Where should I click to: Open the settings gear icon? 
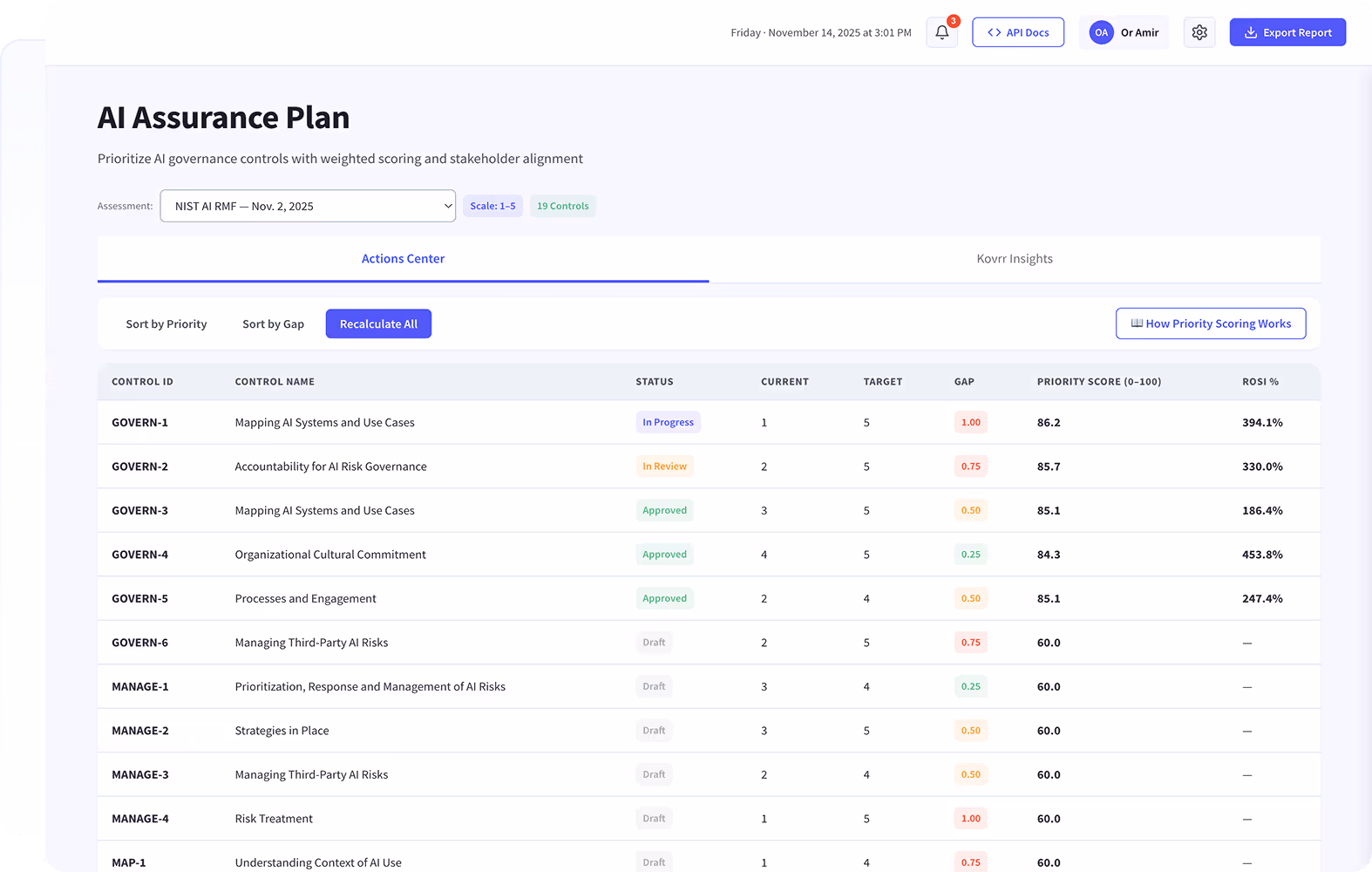coord(1199,32)
